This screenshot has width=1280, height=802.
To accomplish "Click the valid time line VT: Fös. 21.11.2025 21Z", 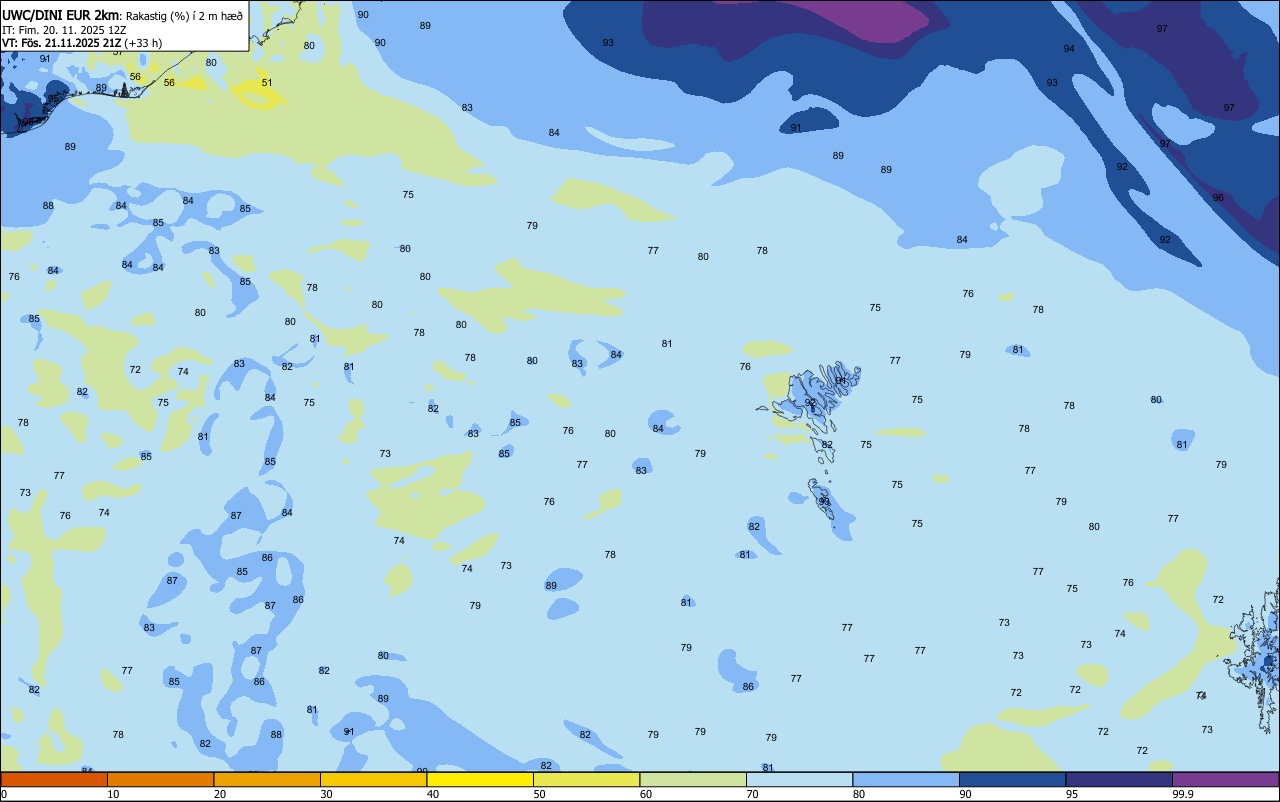I will click(x=62, y=43).
